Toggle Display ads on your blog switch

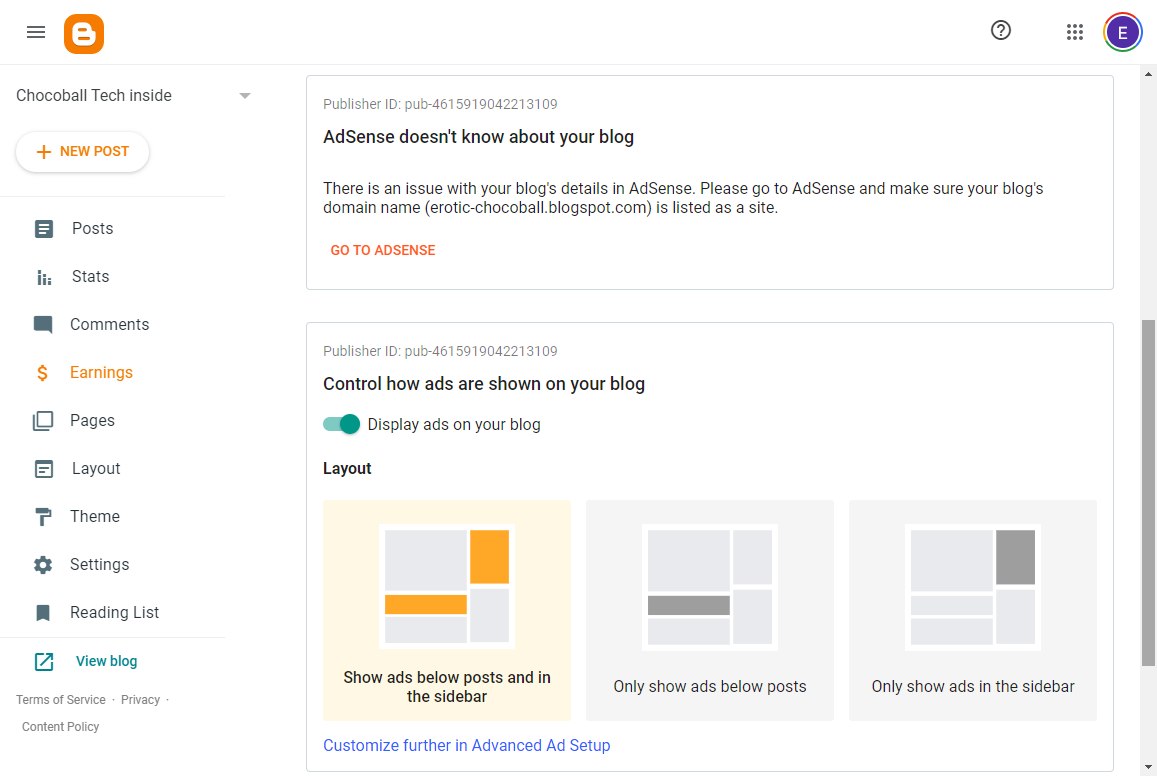coord(341,424)
